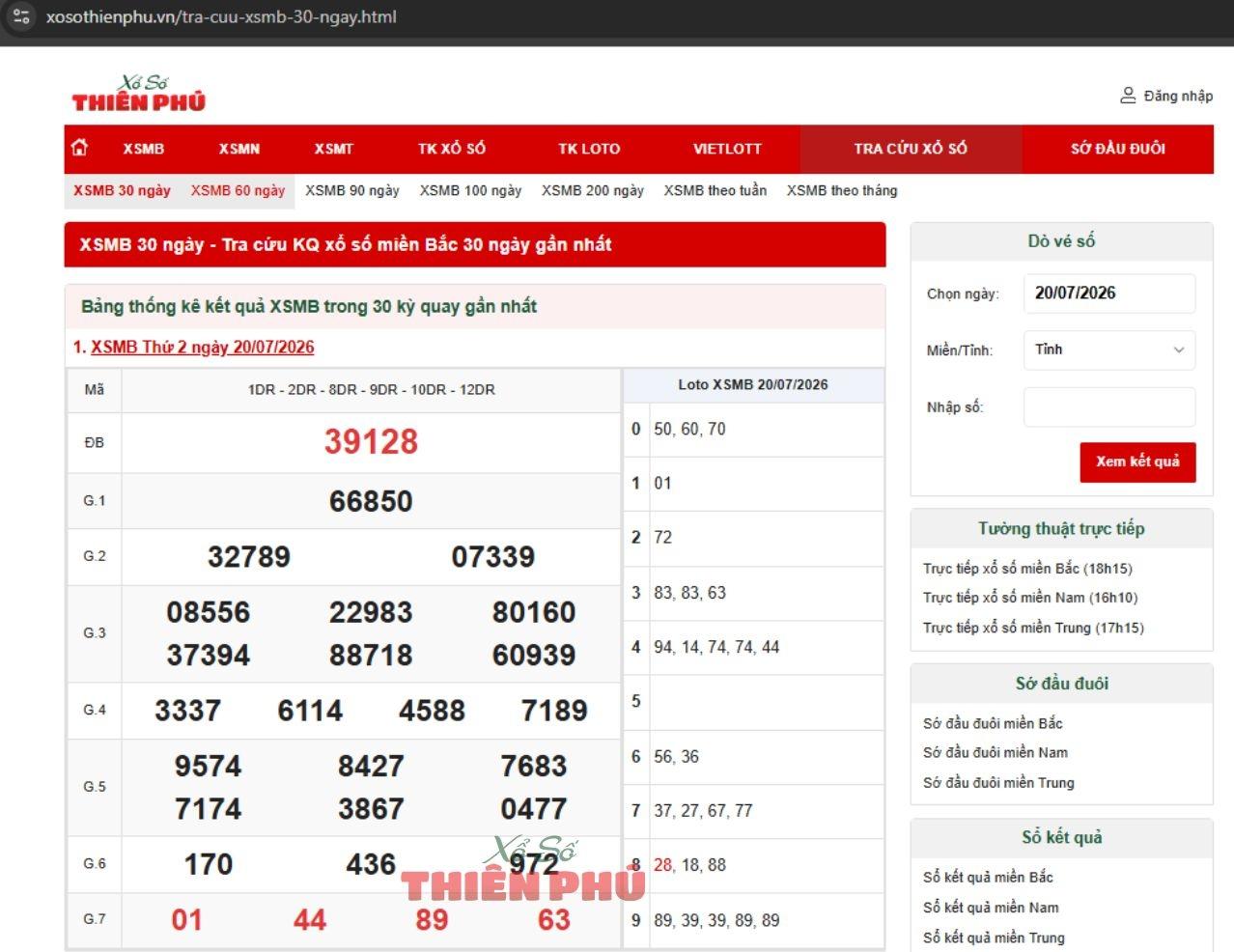Select the XSMB 60 ngày tab

(x=238, y=190)
